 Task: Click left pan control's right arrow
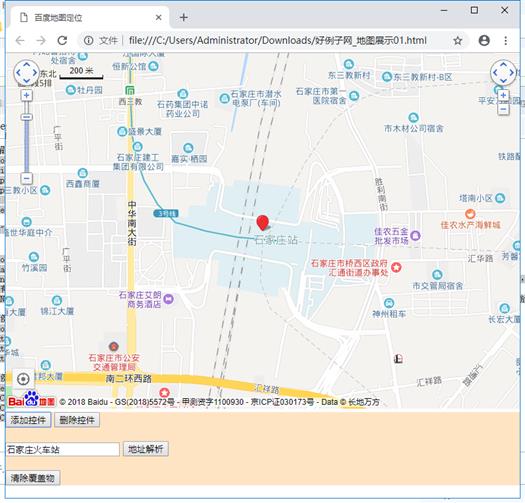tap(35, 72)
